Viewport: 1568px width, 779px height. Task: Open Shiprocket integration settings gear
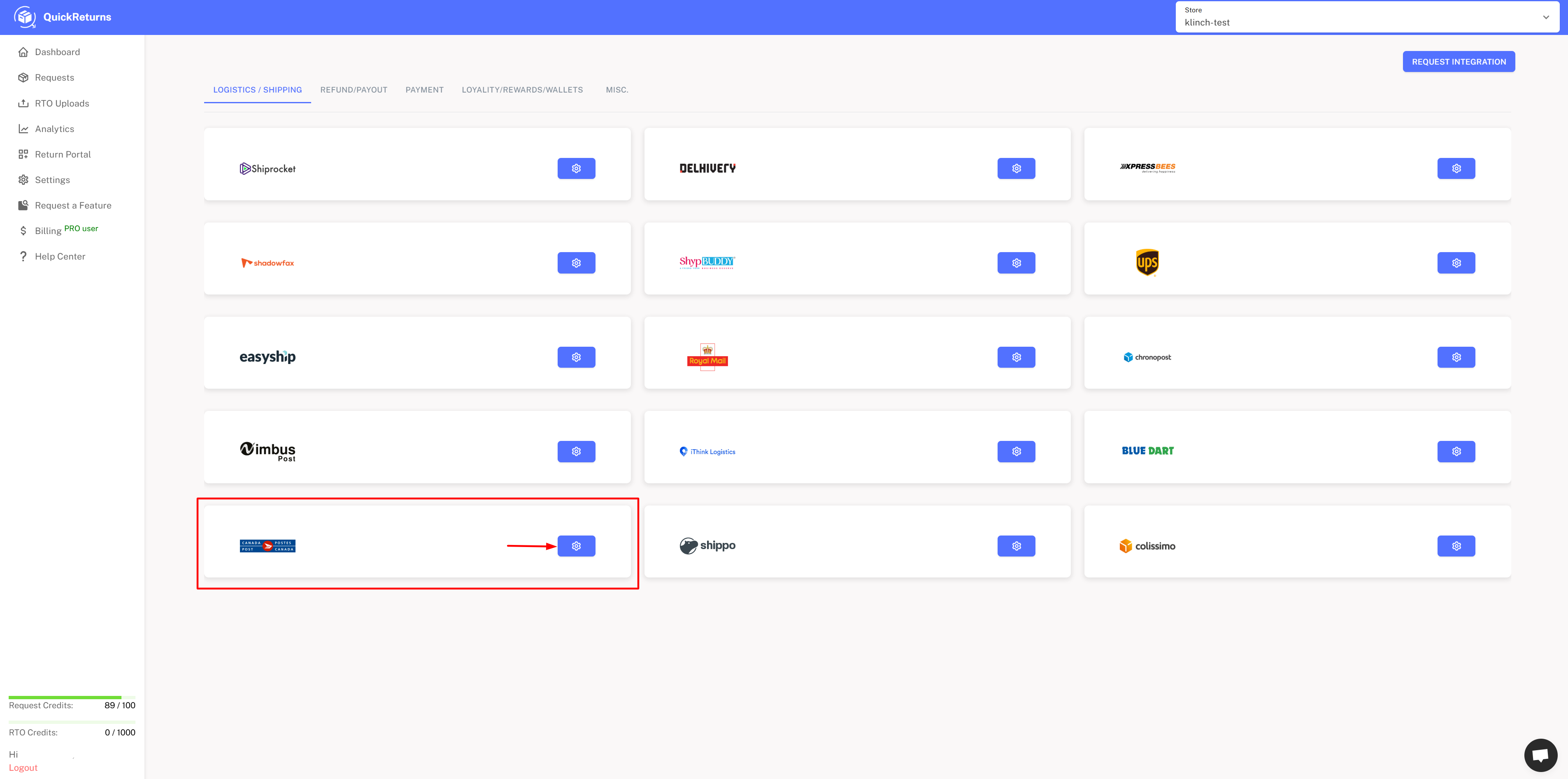576,169
